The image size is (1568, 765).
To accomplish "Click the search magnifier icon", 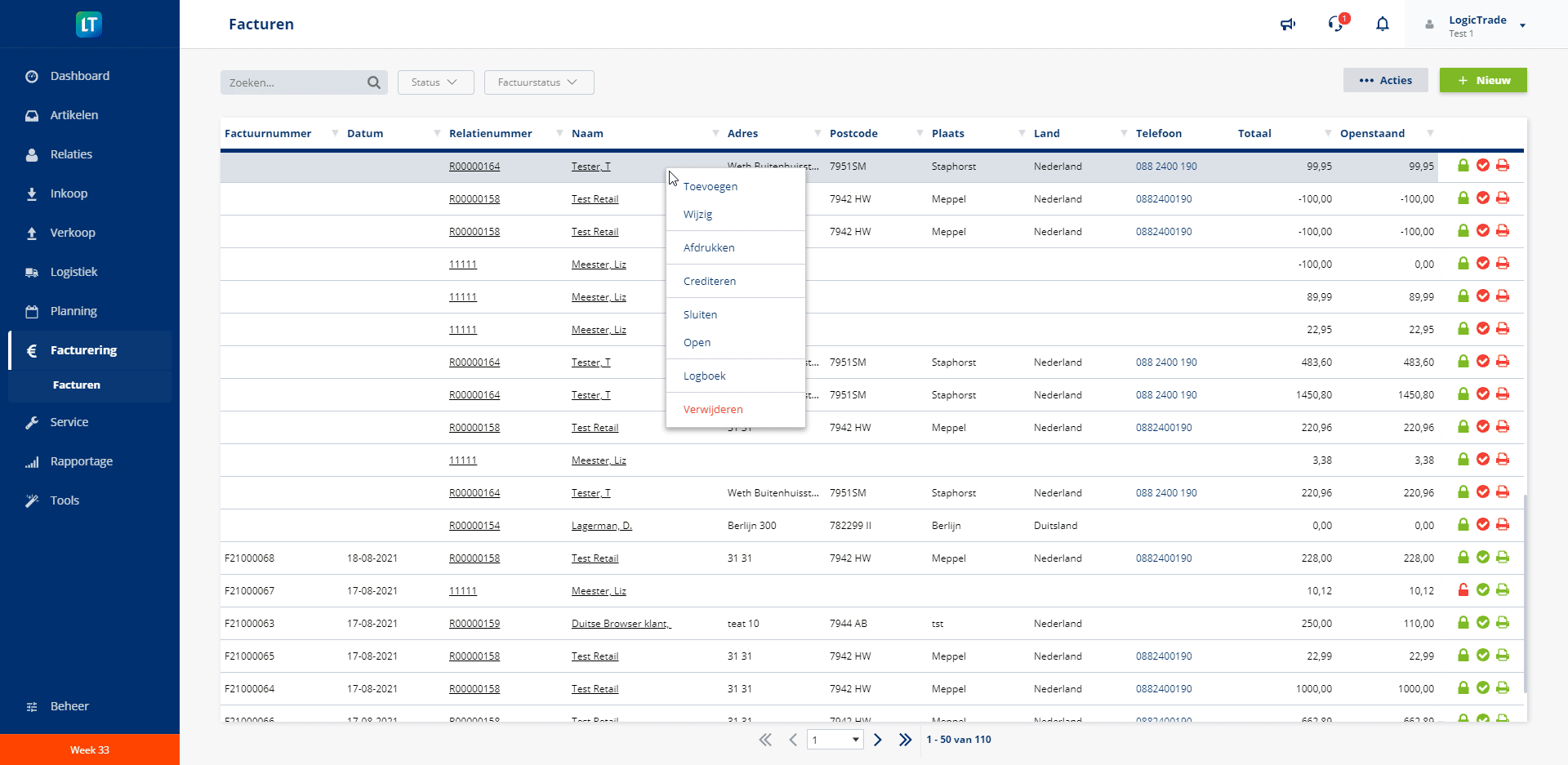I will [374, 82].
